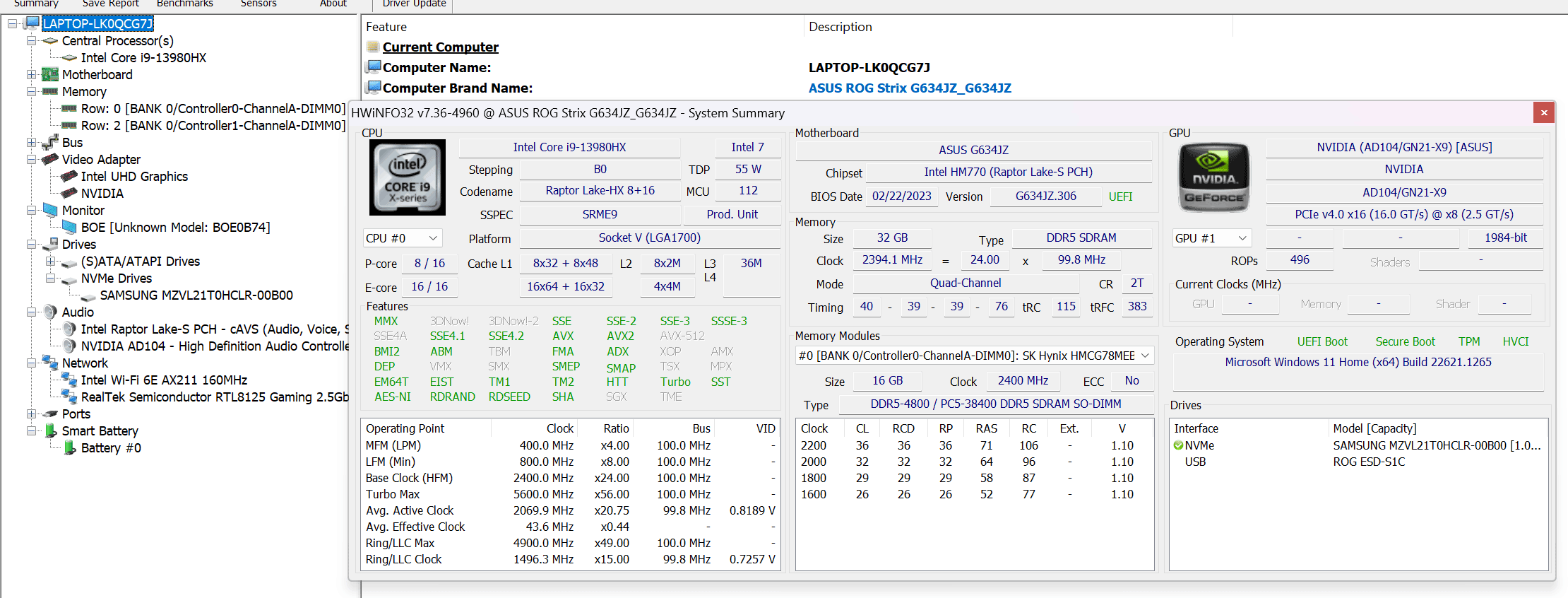This screenshot has height=598, width=1568.
Task: Click the Central Processor(s) chip icon
Action: click(51, 40)
